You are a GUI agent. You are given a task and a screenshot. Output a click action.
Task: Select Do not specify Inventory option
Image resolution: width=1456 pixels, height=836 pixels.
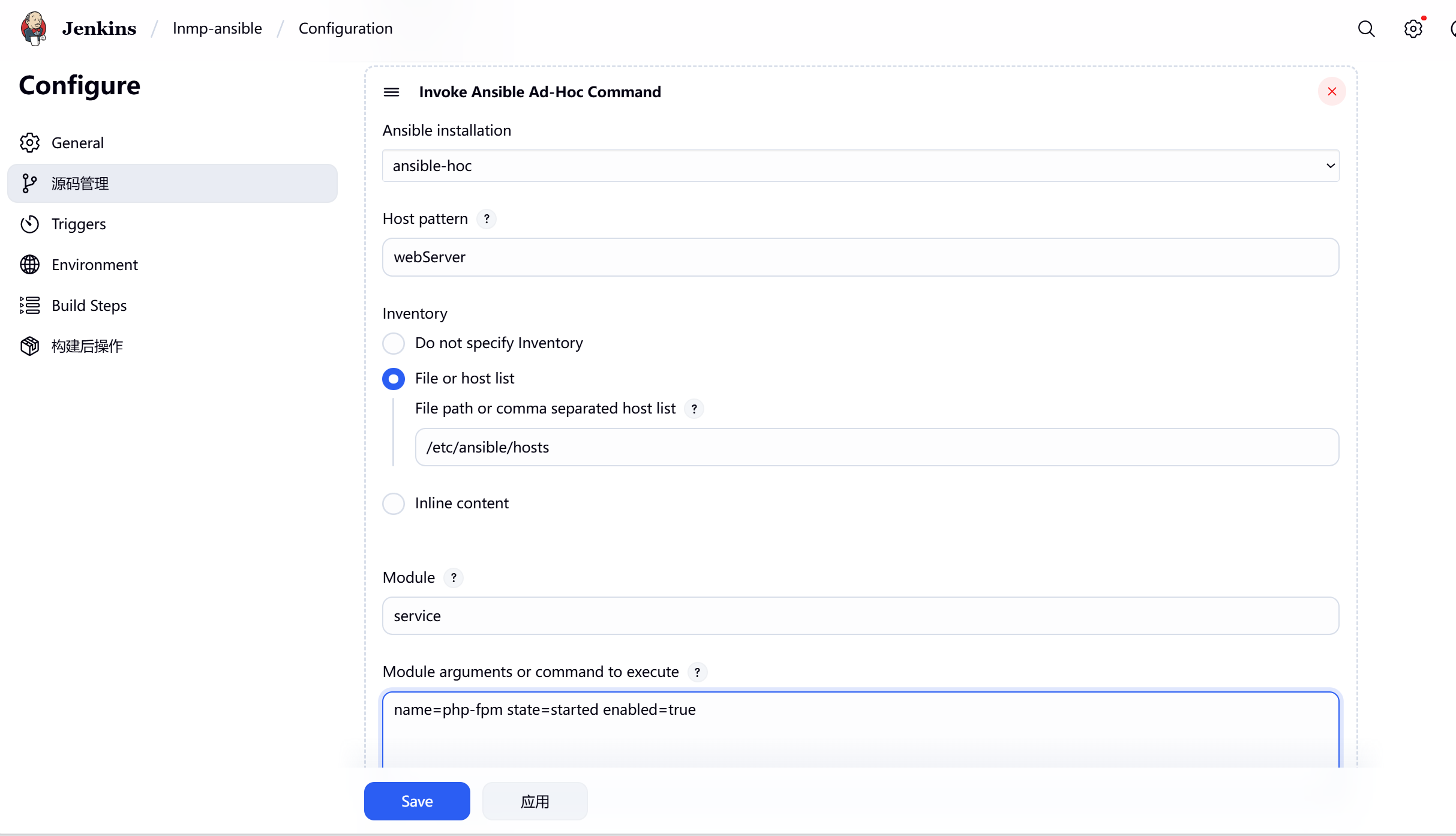[394, 343]
